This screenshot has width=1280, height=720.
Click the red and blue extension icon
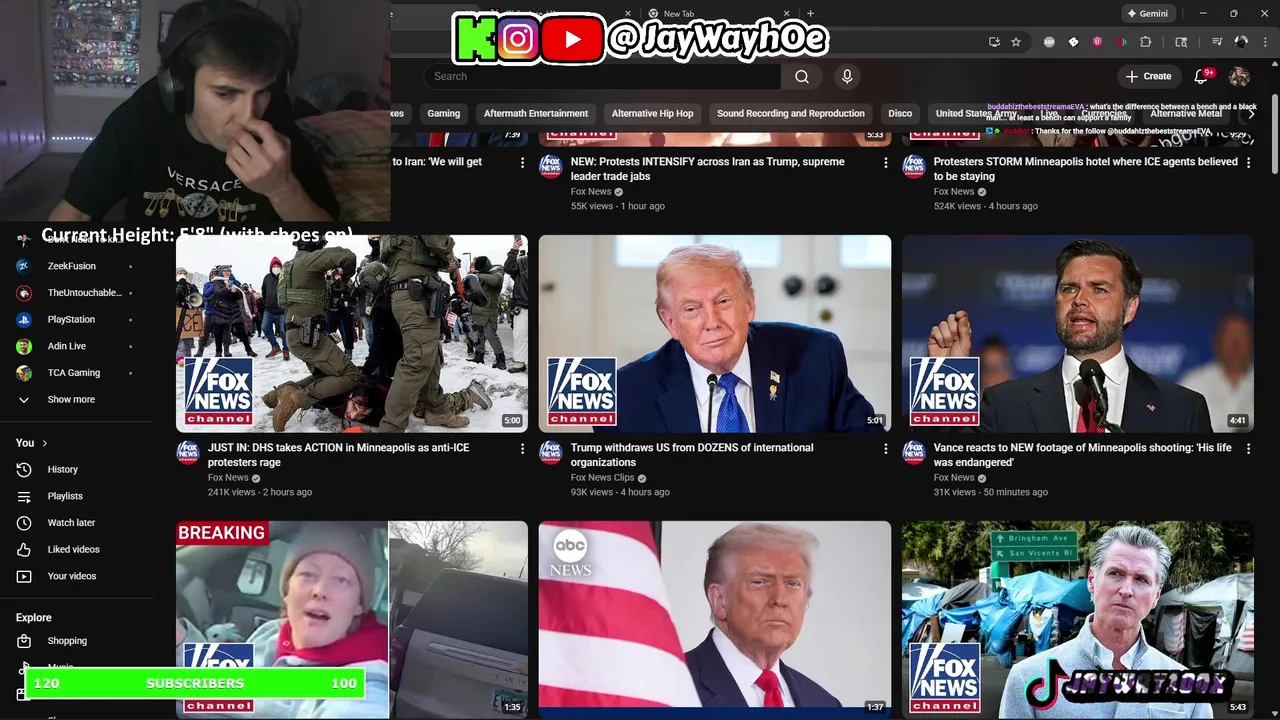click(x=1121, y=42)
